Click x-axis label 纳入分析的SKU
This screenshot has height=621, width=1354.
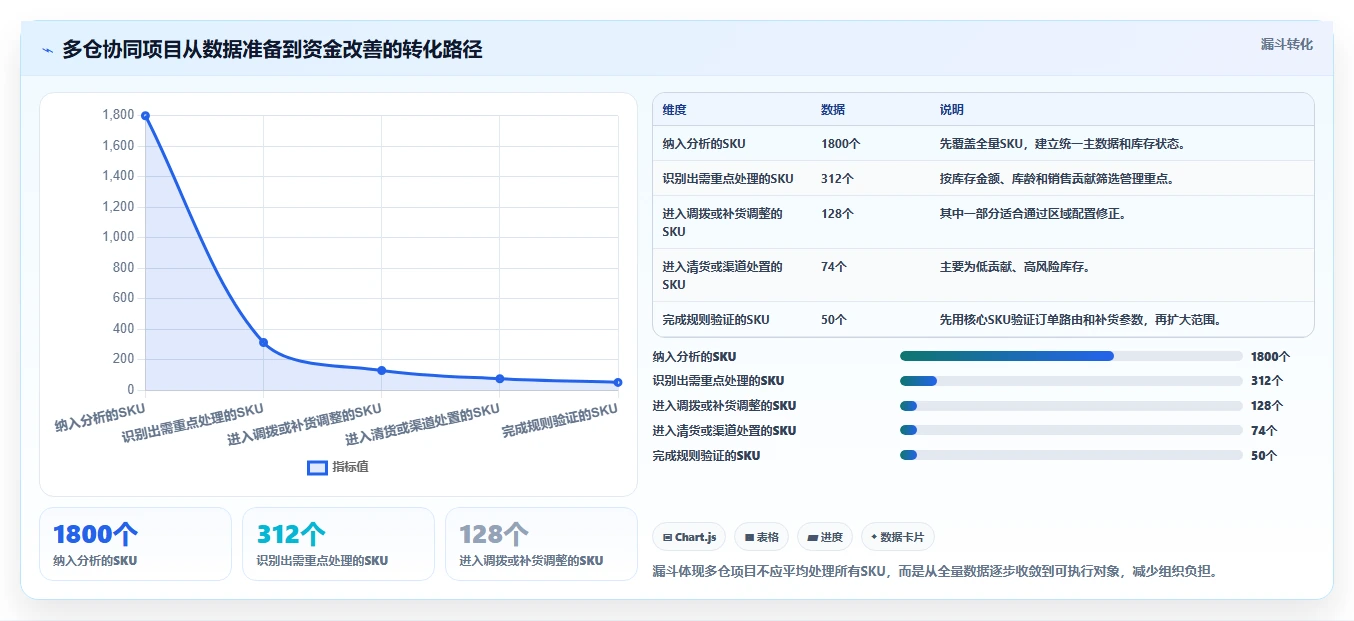coord(100,418)
